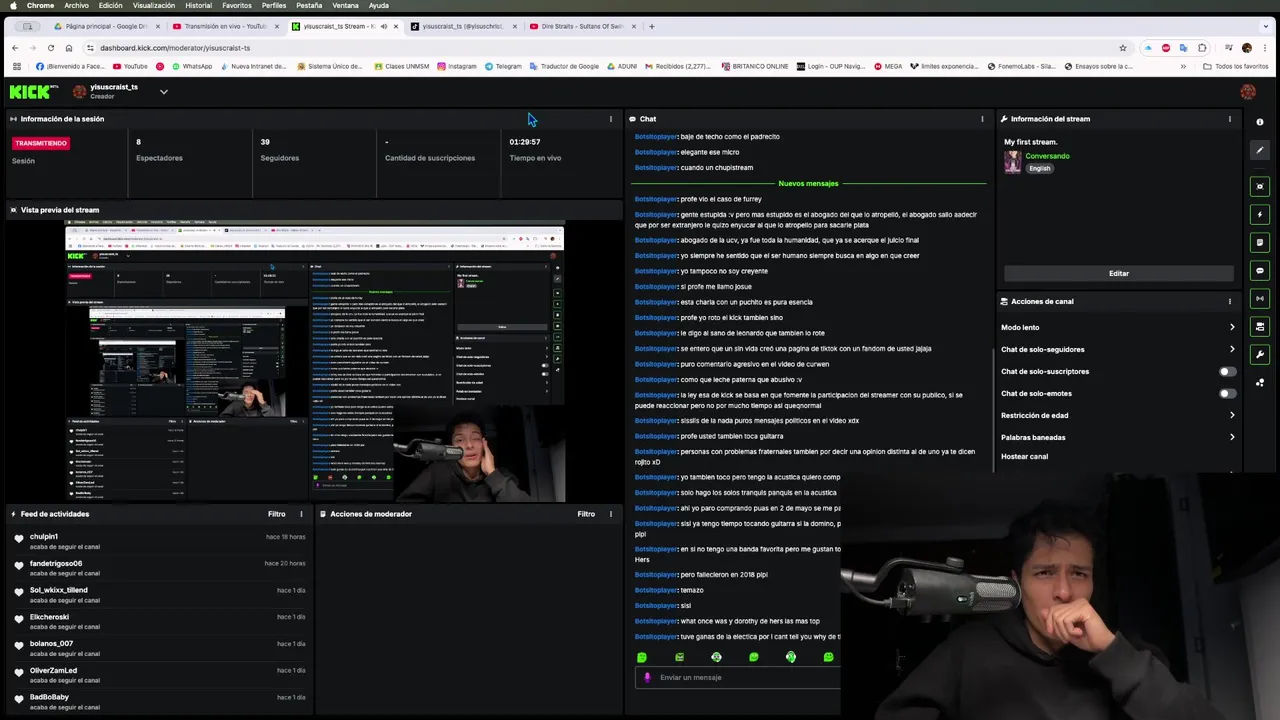Open the Ventana menu
1280x720 pixels.
(345, 5)
